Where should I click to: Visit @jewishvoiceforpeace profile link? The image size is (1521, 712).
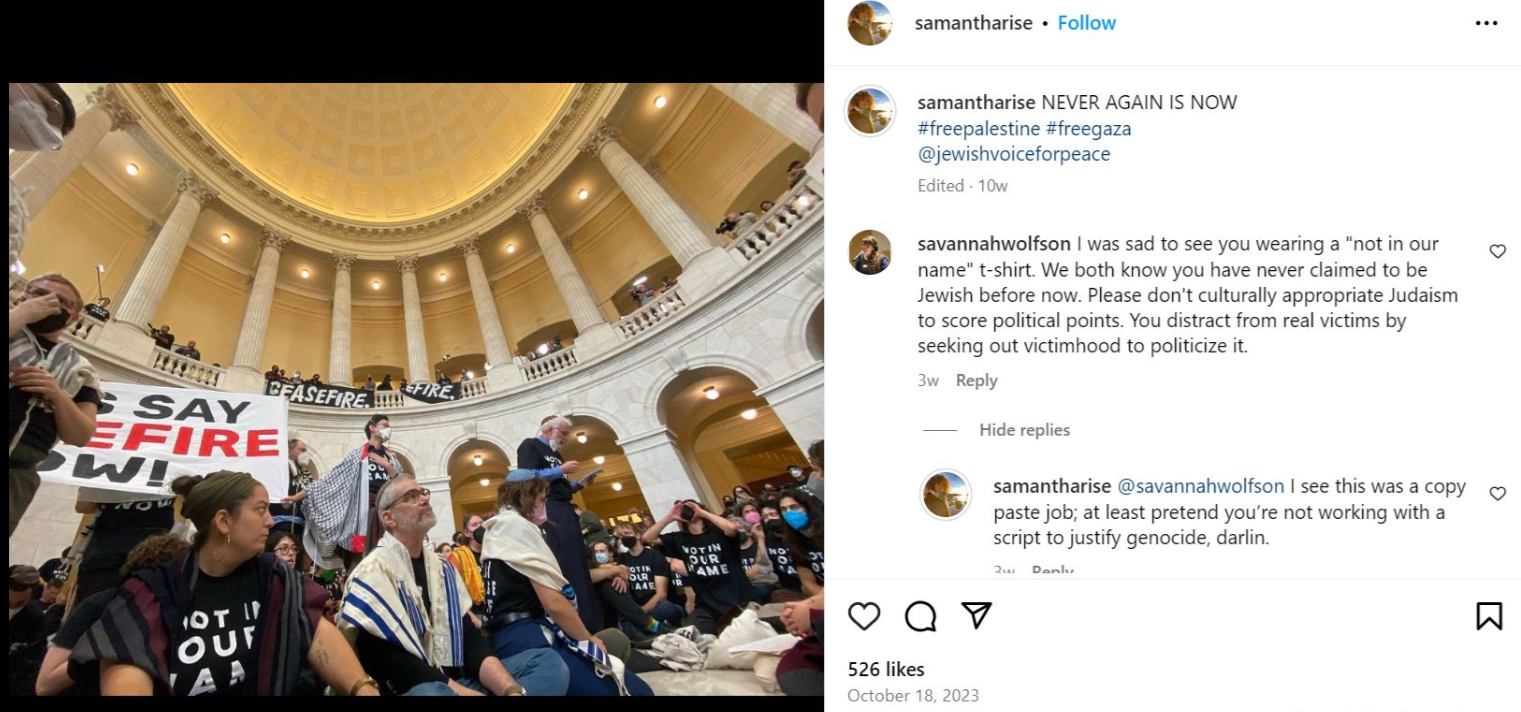pos(1014,154)
